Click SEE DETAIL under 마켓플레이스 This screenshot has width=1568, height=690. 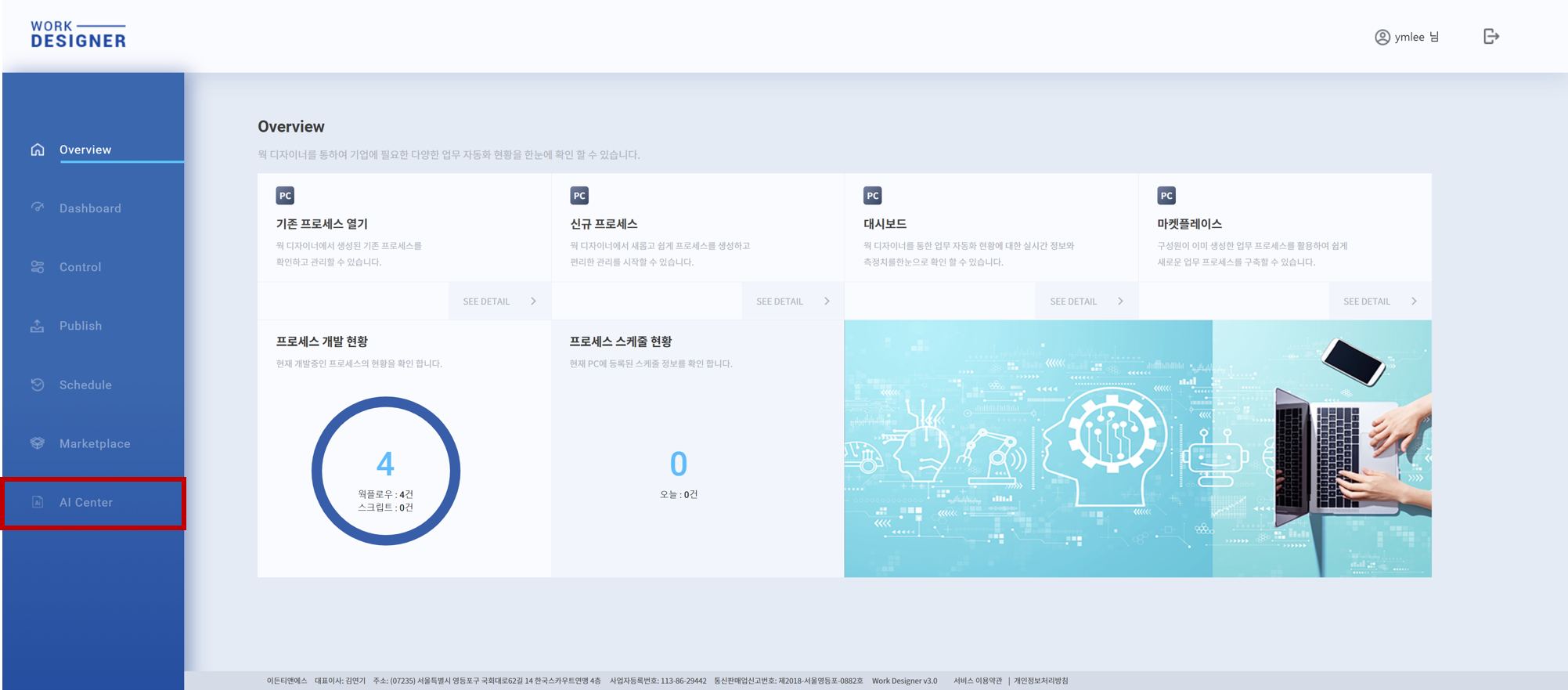[1367, 302]
